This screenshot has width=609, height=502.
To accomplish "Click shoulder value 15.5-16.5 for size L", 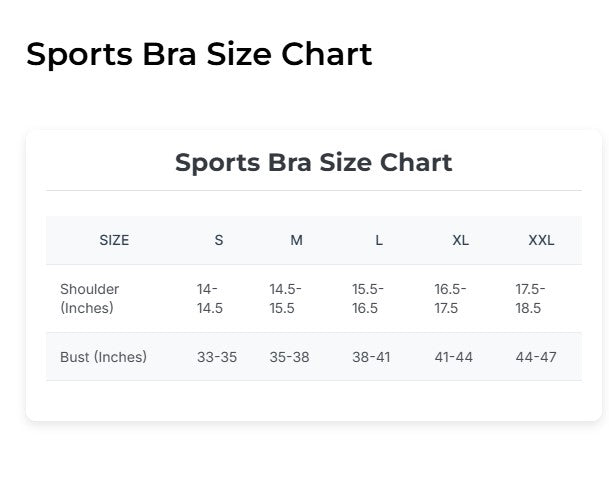I will 367,299.
